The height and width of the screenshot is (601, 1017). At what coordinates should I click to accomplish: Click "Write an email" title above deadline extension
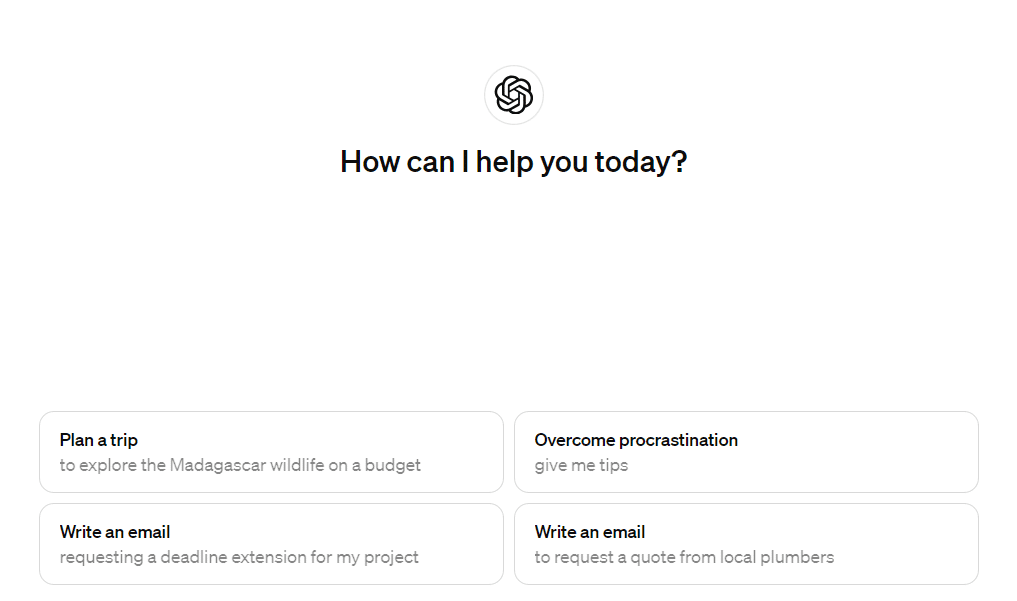click(115, 532)
